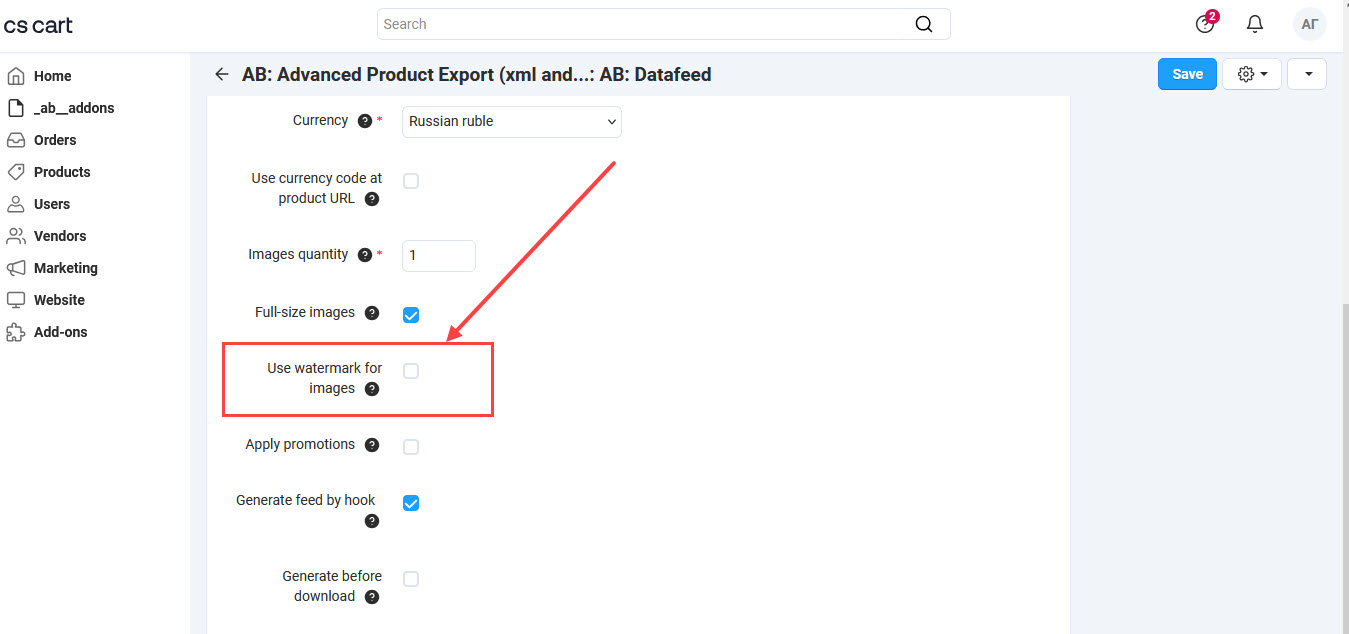Open Products in the sidebar
This screenshot has height=634, width=1349.
click(62, 172)
